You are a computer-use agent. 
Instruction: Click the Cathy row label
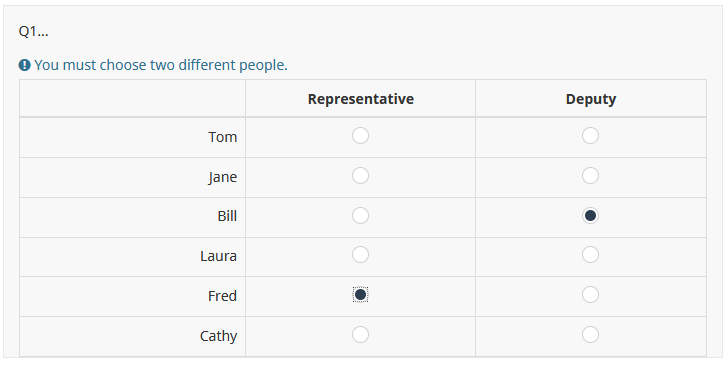(x=218, y=336)
